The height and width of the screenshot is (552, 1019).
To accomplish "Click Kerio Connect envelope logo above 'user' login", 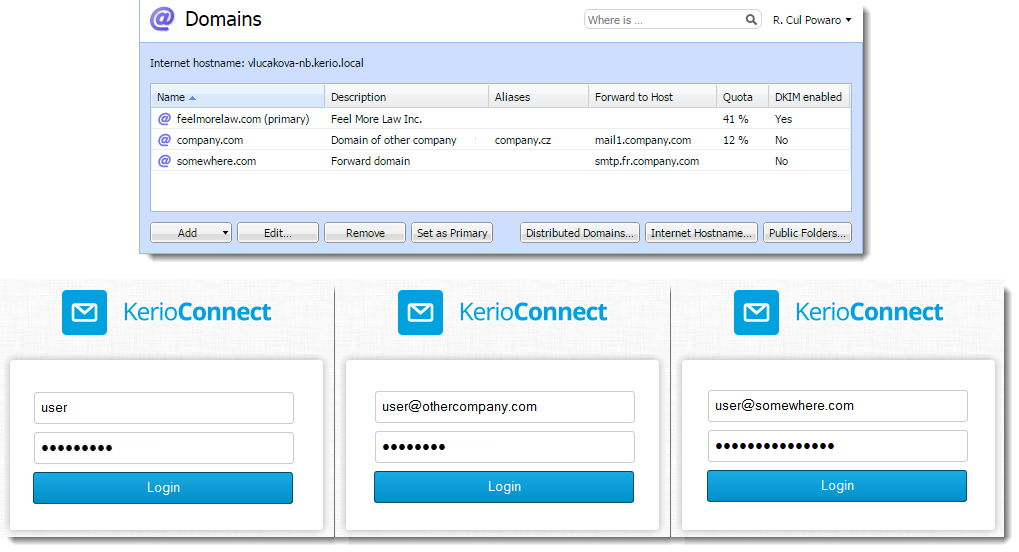I will tap(84, 313).
